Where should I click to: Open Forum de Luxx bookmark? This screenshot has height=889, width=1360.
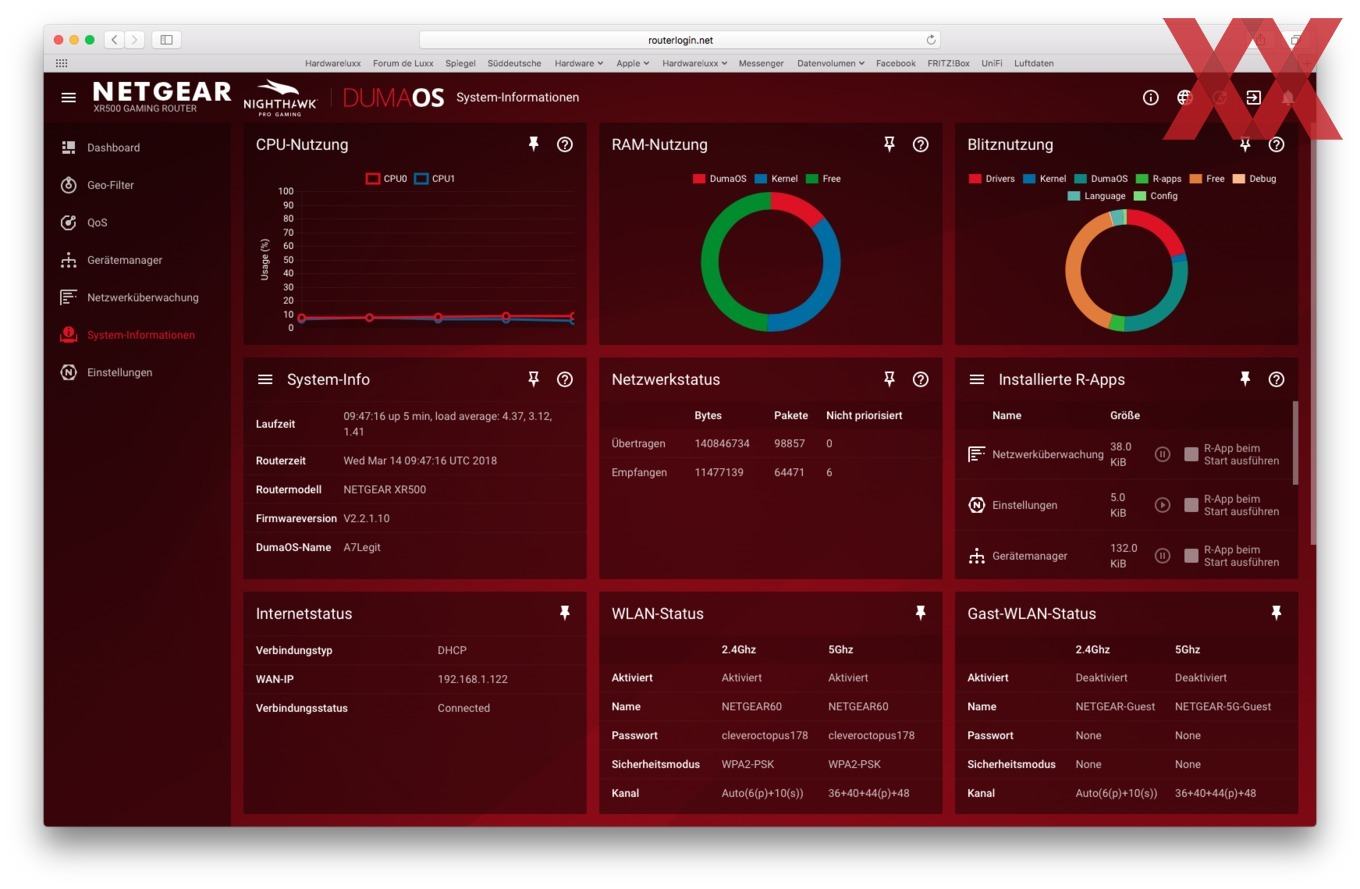click(x=403, y=63)
